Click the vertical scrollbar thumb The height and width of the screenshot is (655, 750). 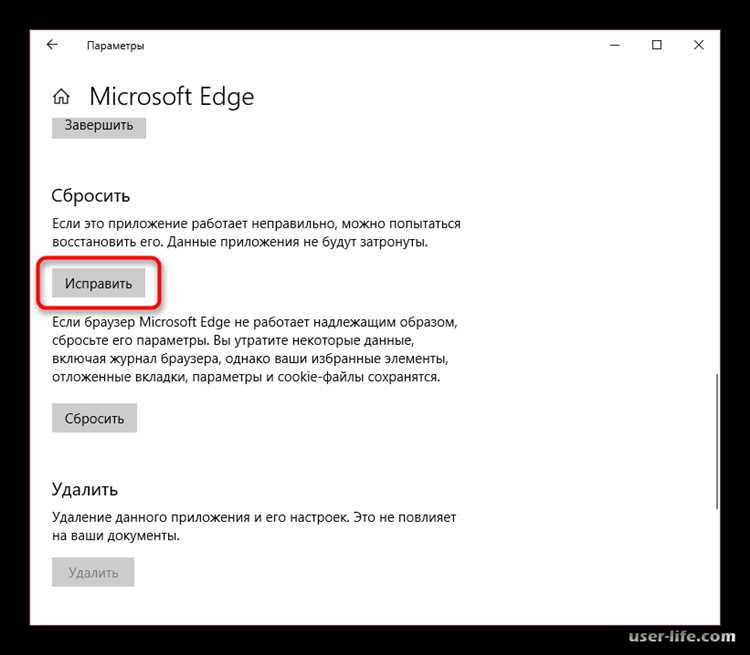point(717,441)
